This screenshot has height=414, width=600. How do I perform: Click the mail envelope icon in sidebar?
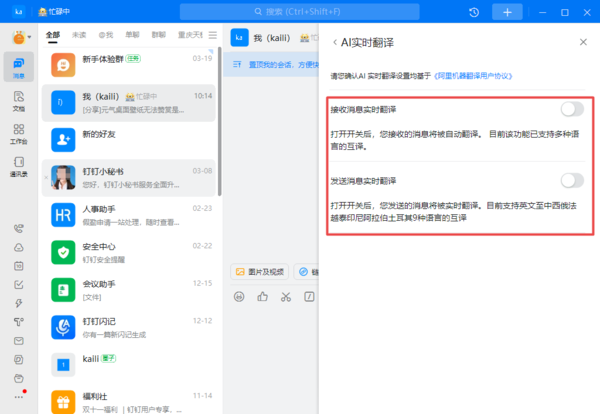coord(19,339)
